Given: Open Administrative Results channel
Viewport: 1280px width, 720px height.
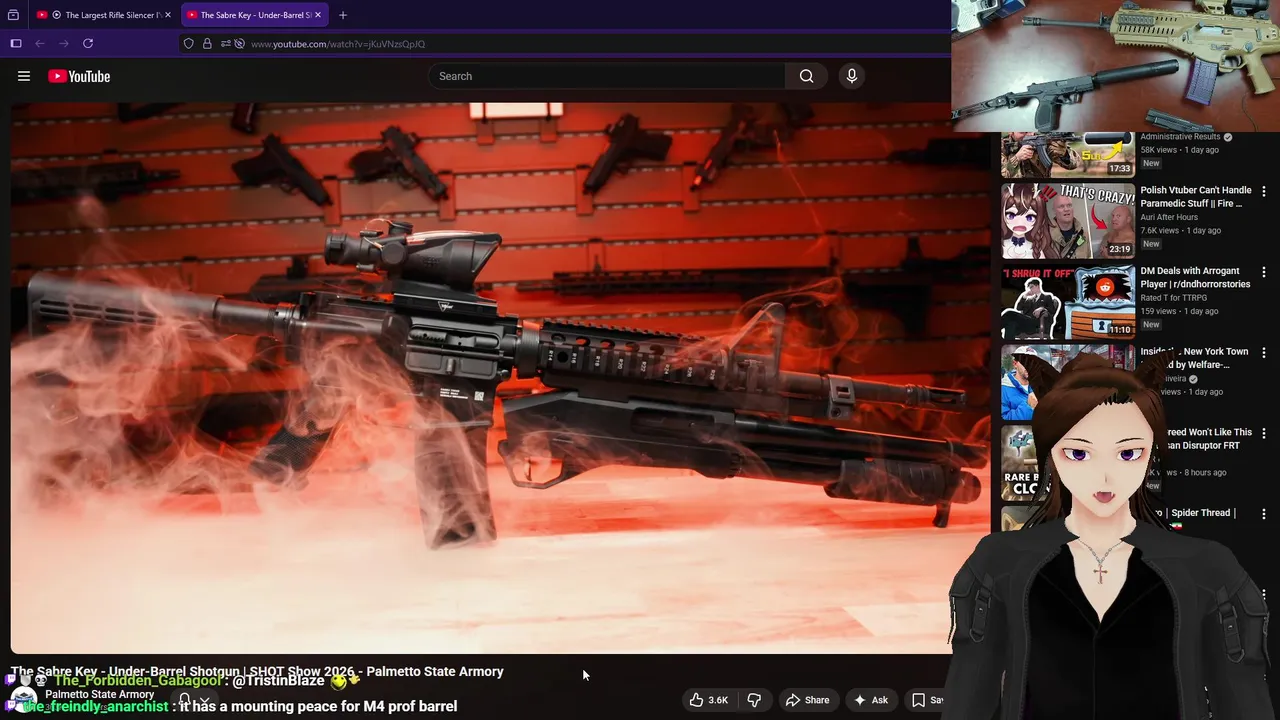Looking at the screenshot, I should coord(1180,137).
